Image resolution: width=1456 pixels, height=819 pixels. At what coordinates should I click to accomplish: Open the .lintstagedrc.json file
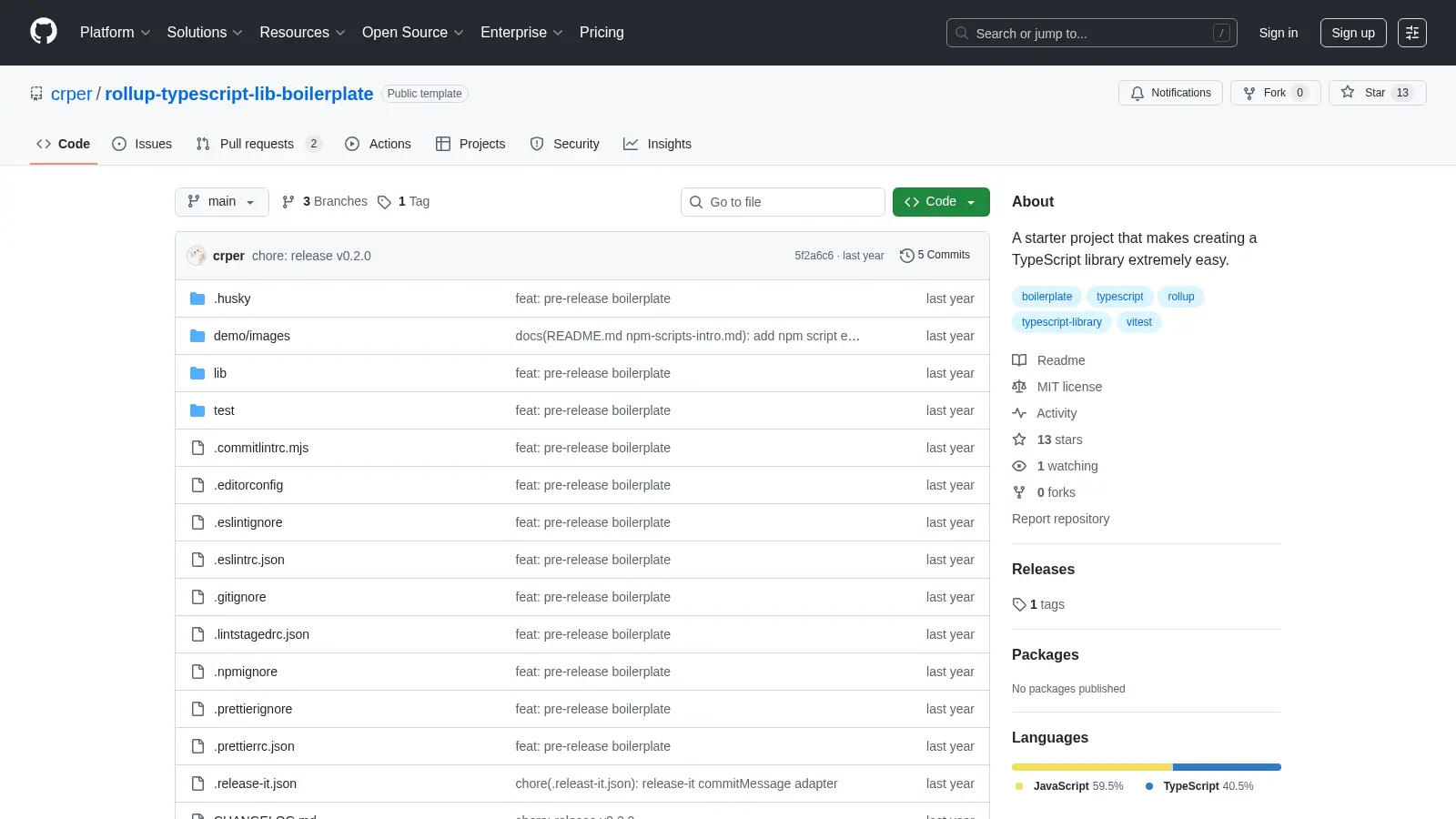pos(261,634)
